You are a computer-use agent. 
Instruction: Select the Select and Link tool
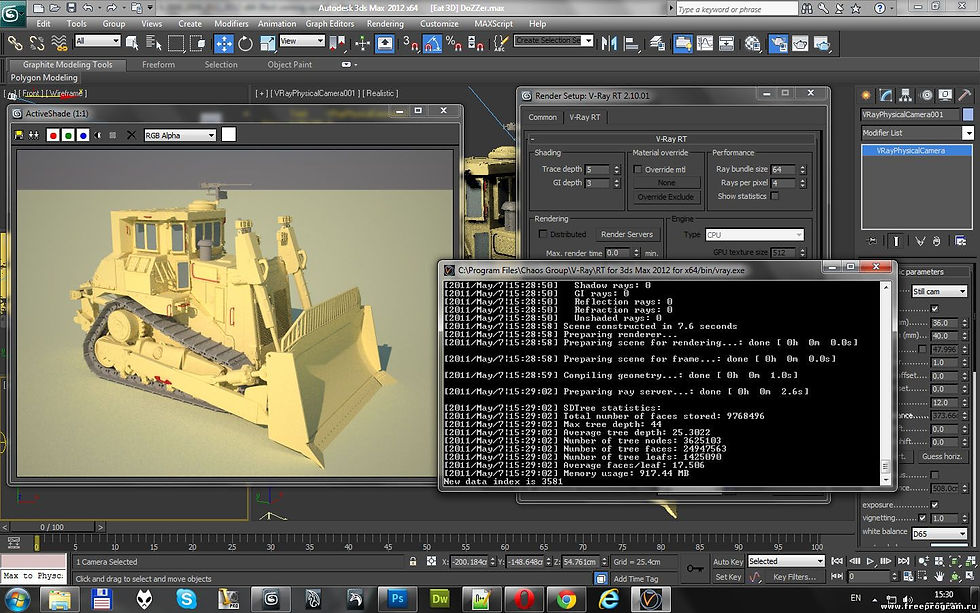(15, 43)
